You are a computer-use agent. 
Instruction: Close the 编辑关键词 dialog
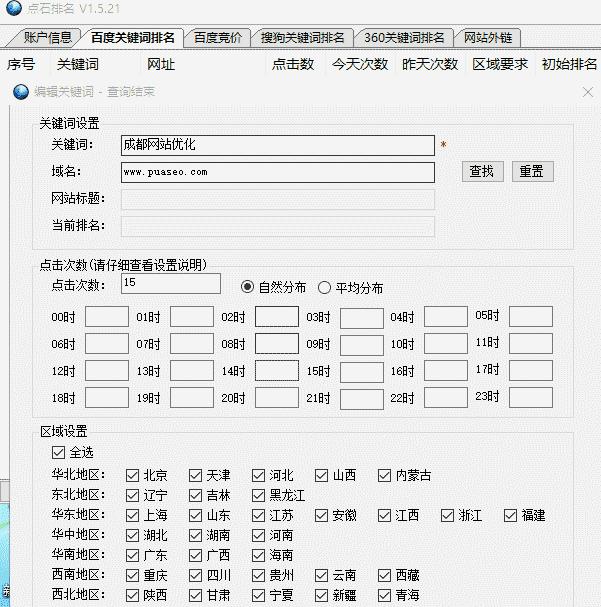point(588,92)
